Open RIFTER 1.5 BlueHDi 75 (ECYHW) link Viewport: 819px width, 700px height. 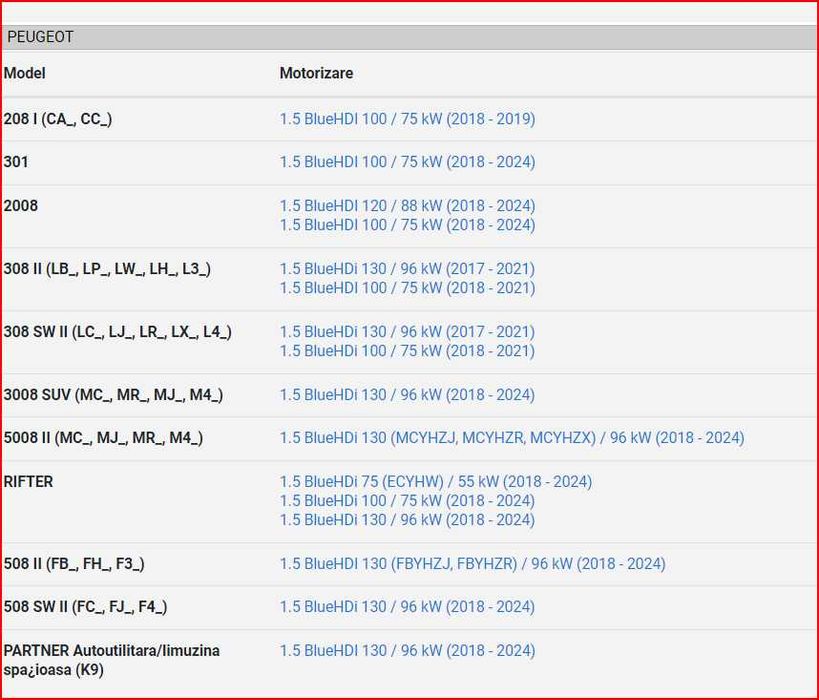[436, 482]
